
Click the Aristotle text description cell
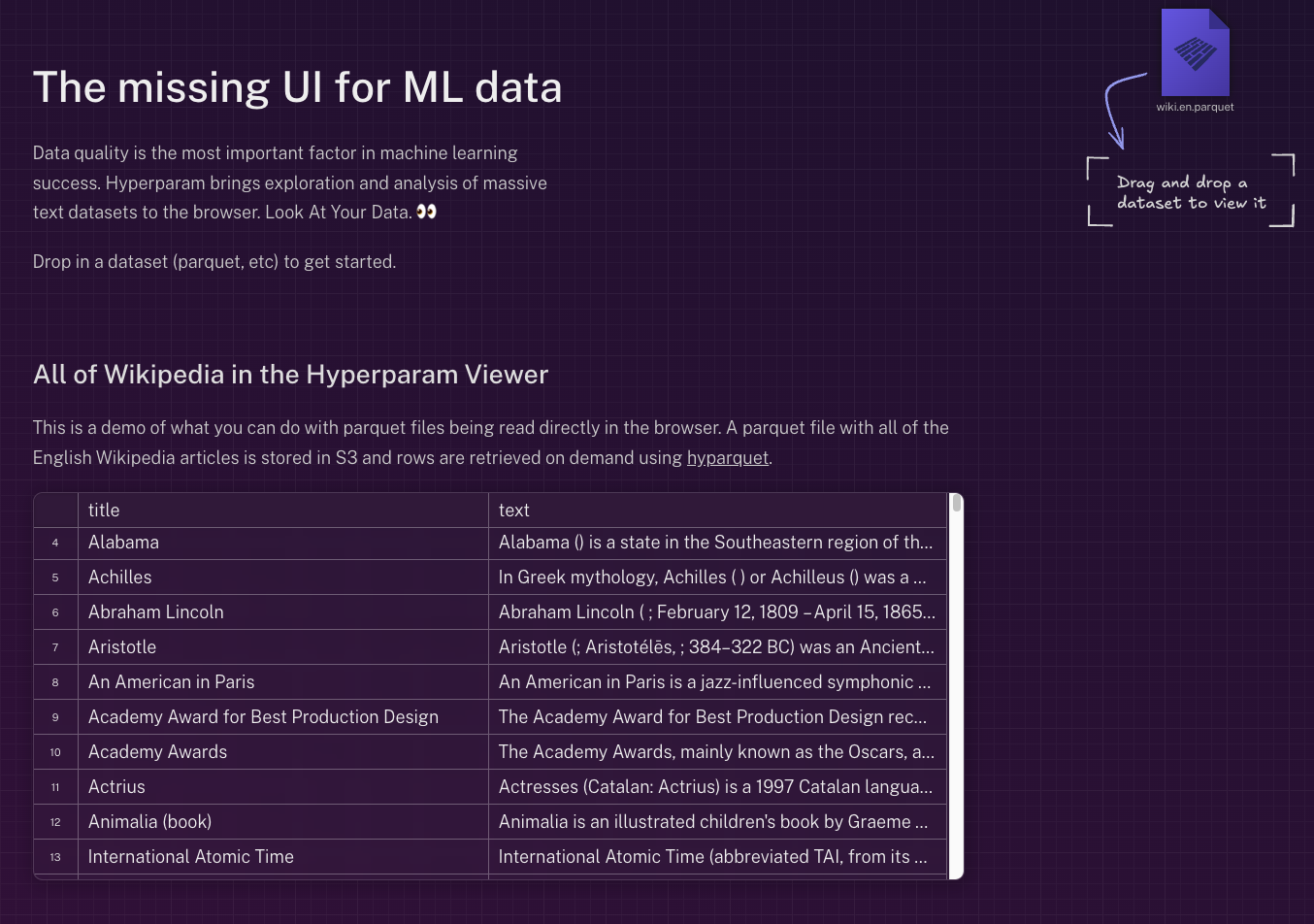click(x=716, y=647)
